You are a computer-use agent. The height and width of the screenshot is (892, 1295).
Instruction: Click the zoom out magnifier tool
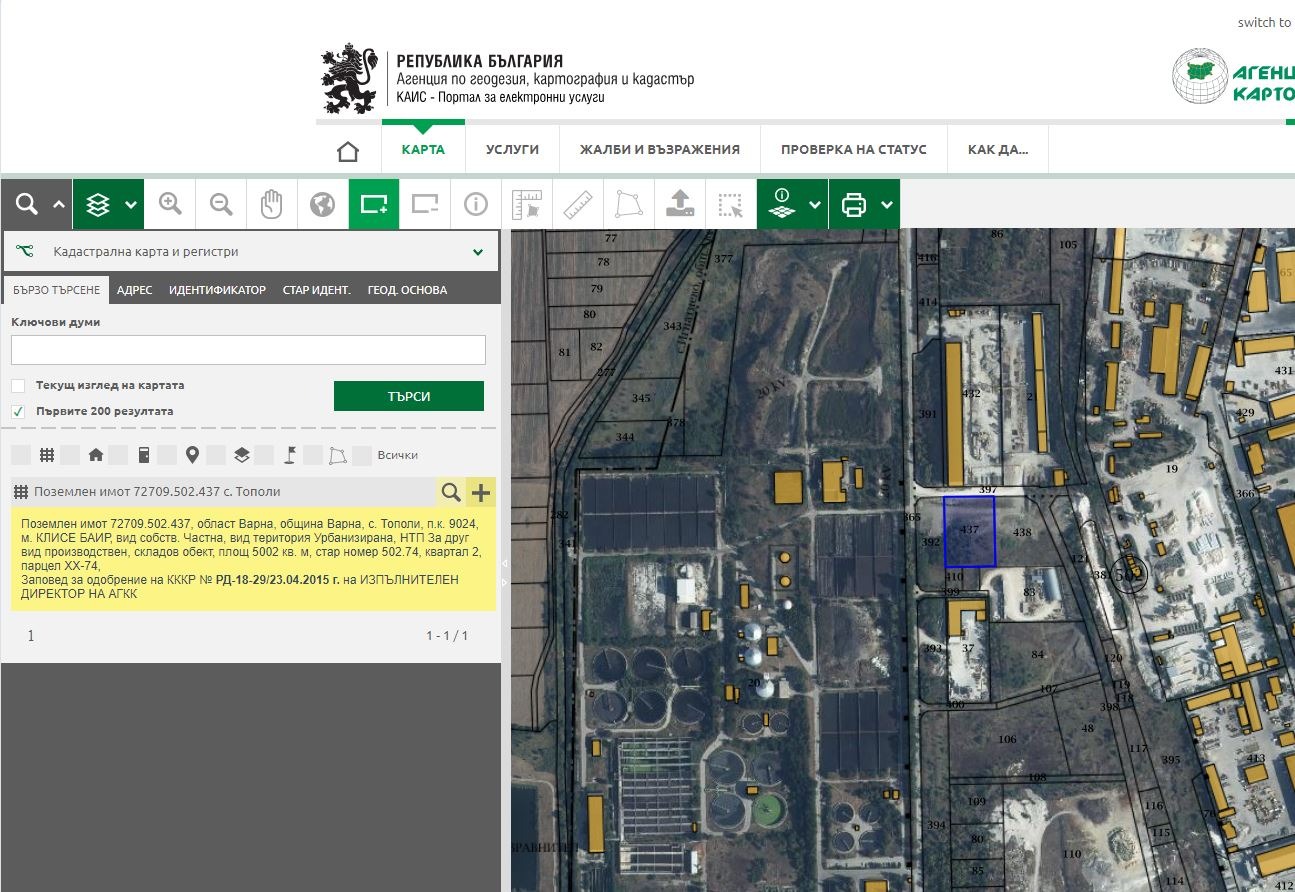point(222,204)
